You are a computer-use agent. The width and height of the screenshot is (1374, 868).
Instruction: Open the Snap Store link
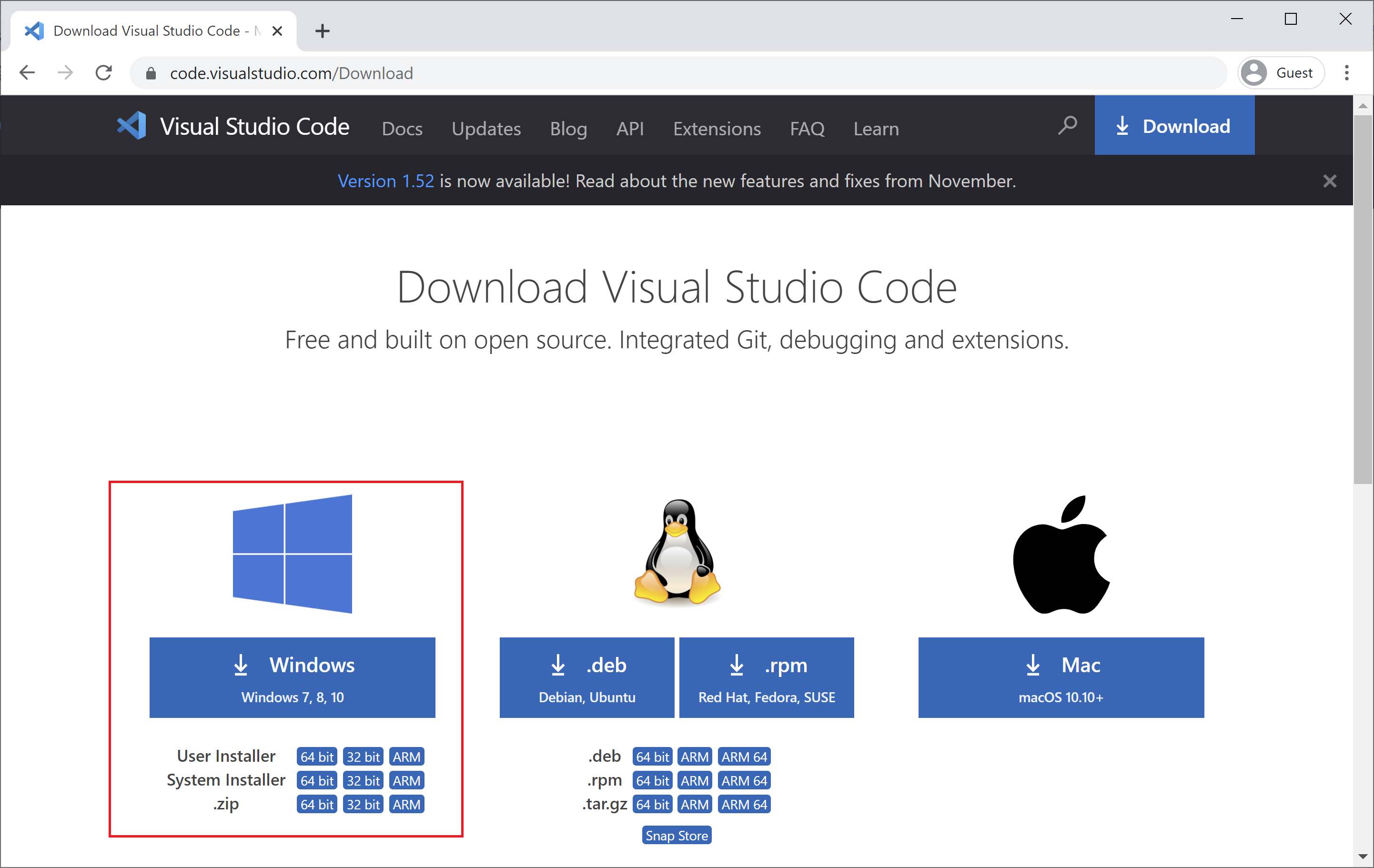676,836
